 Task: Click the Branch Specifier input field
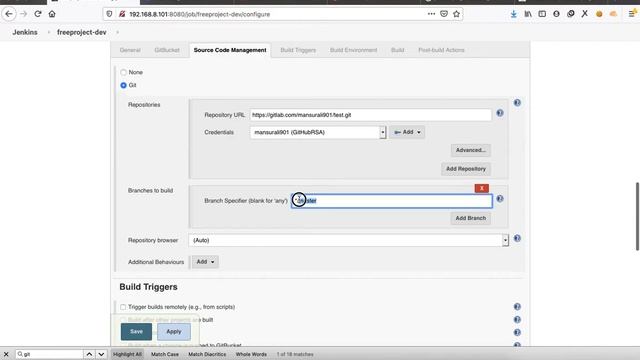click(x=392, y=201)
